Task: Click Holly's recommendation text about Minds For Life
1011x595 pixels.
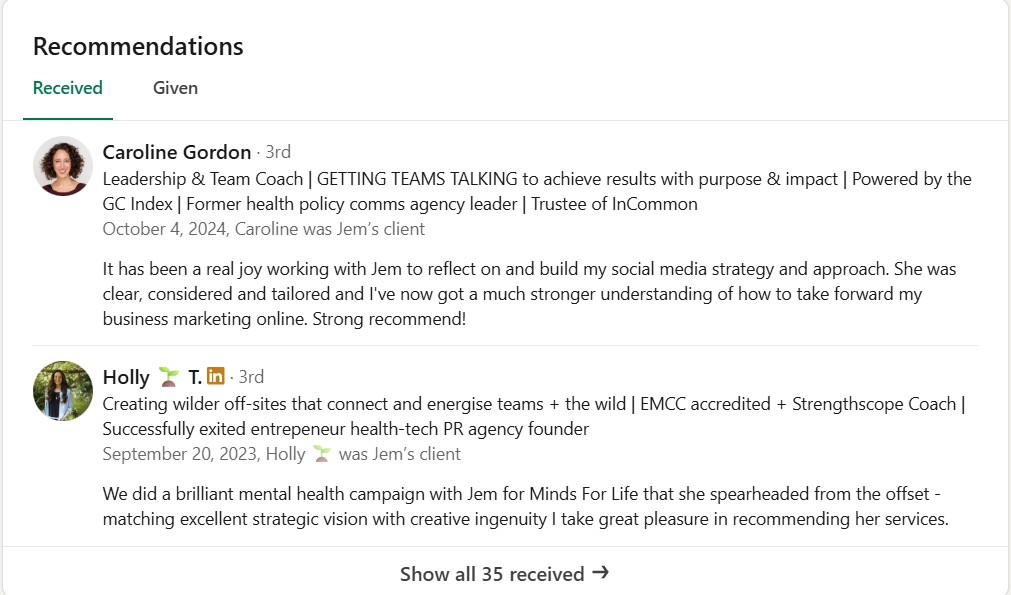Action: [x=525, y=506]
